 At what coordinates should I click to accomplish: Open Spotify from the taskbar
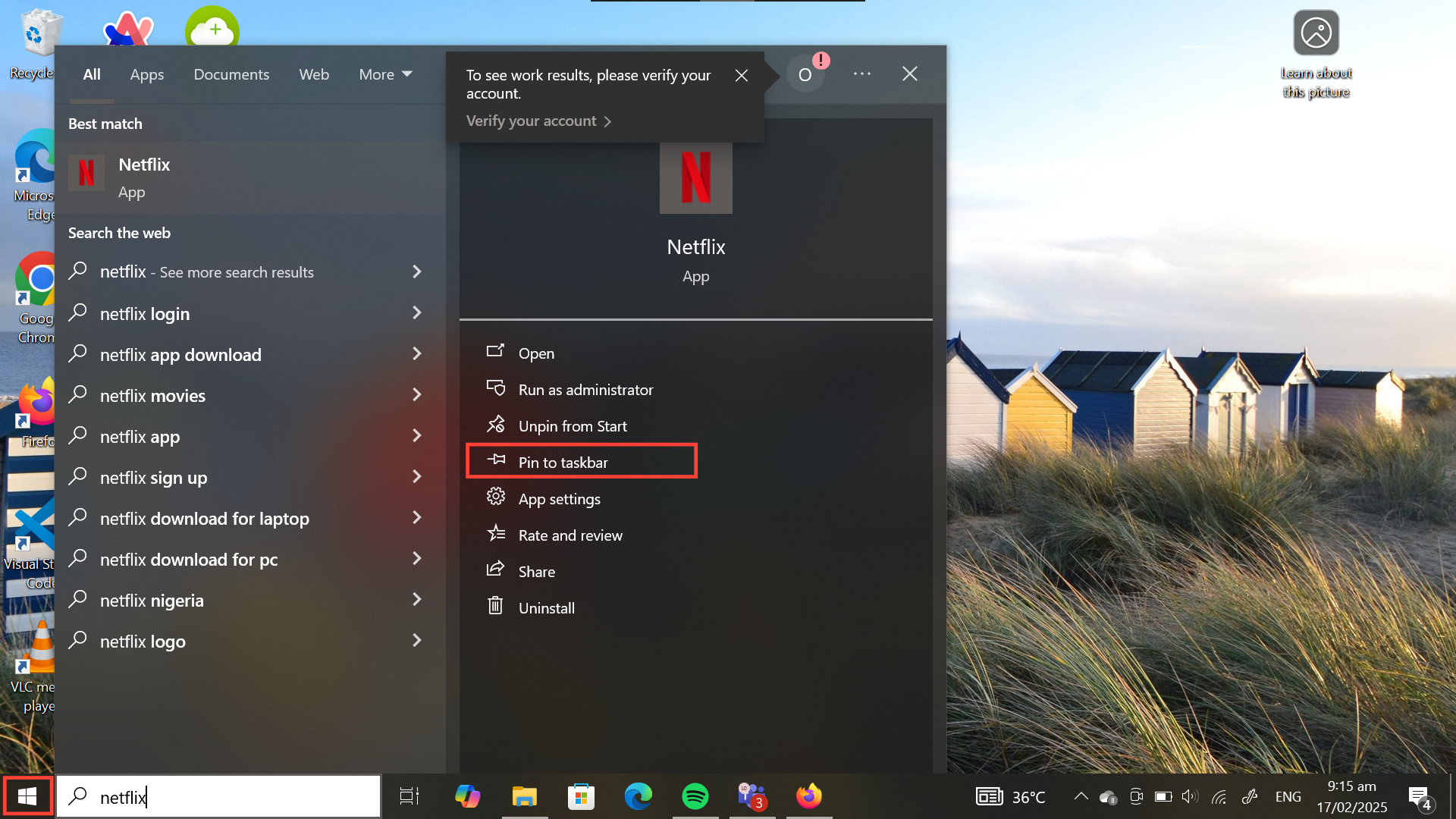(x=695, y=796)
